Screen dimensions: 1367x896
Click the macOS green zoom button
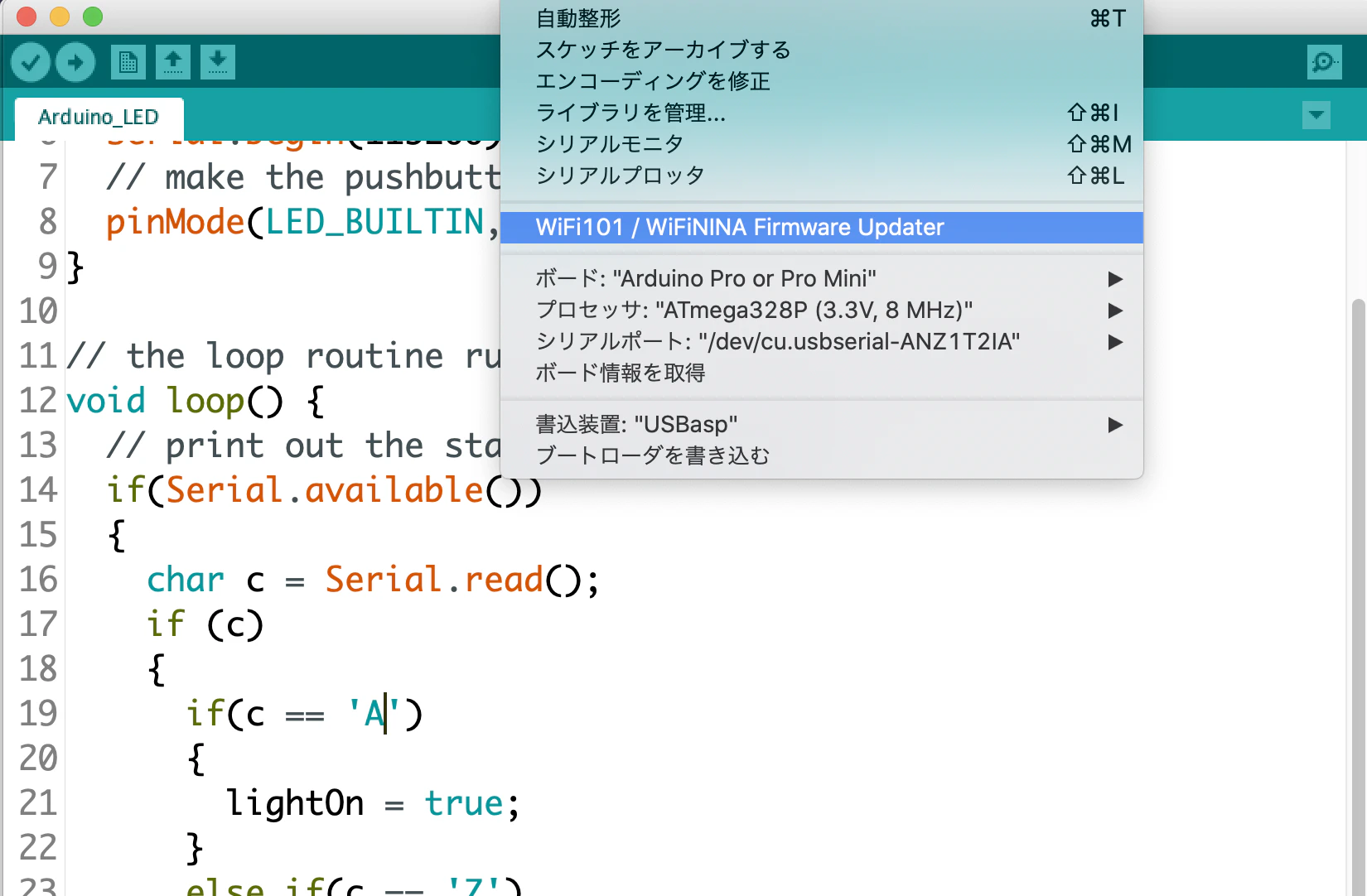93,17
